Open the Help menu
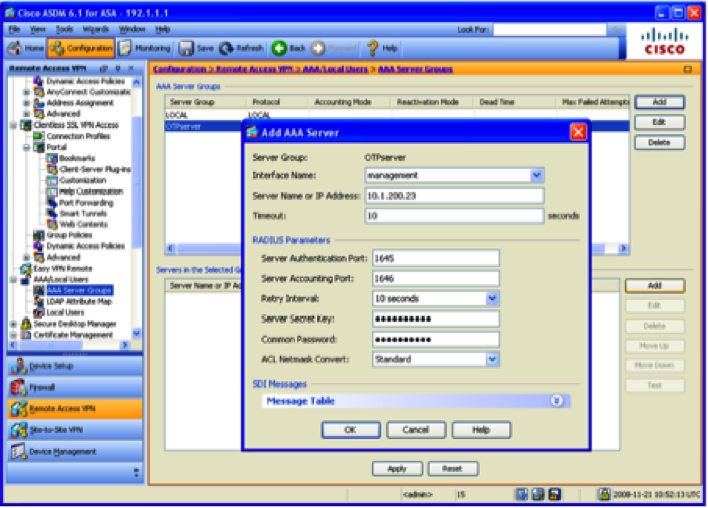708x508 pixels. coord(163,29)
